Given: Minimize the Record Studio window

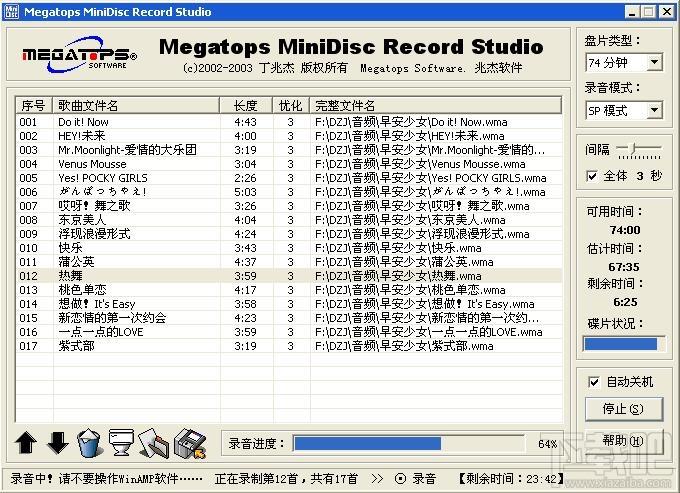Looking at the screenshot, I should click(632, 12).
